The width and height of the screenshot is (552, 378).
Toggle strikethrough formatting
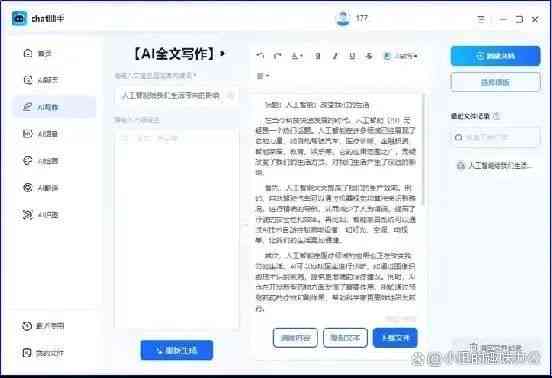369,56
